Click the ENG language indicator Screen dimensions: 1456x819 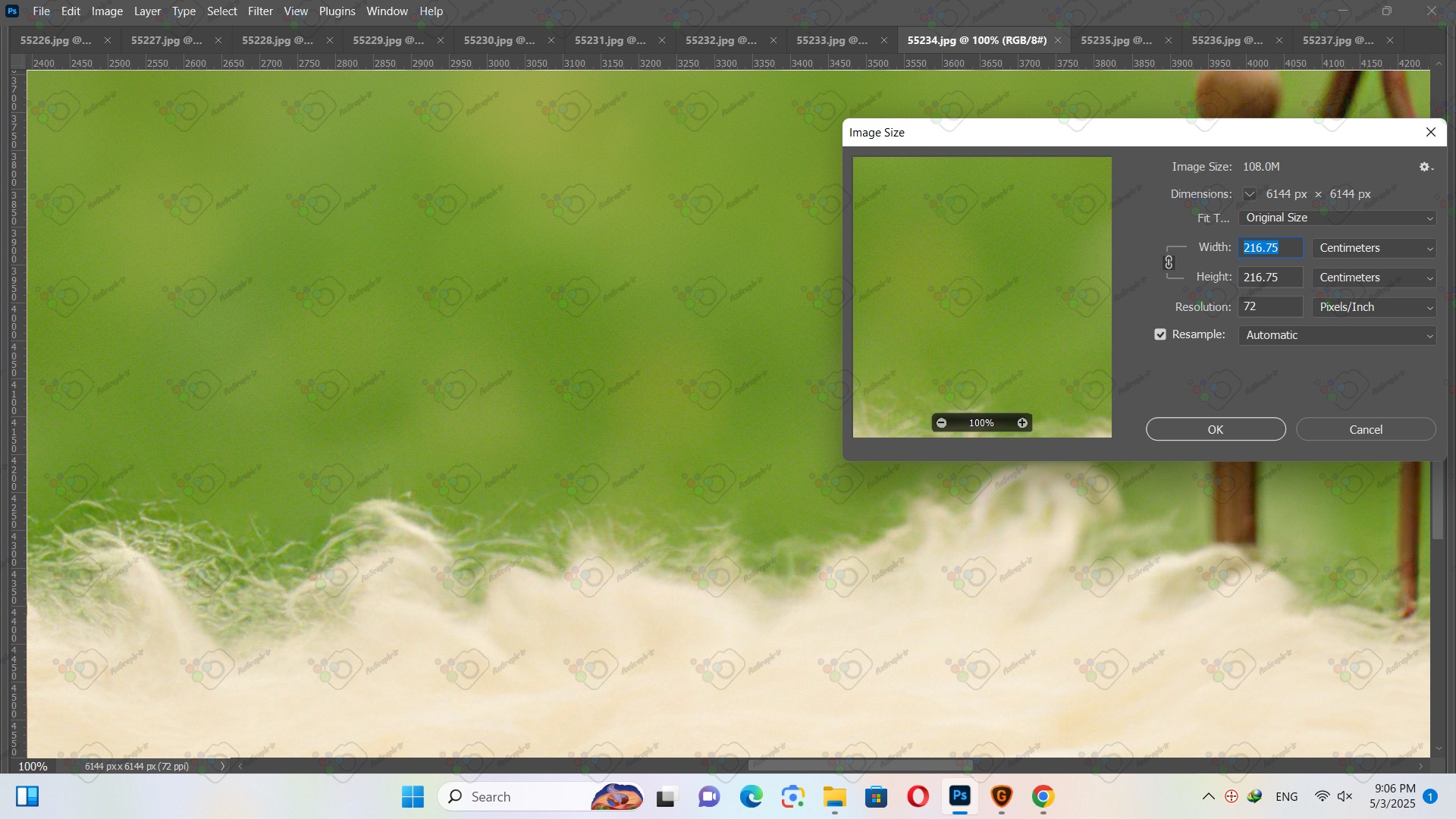click(x=1287, y=797)
